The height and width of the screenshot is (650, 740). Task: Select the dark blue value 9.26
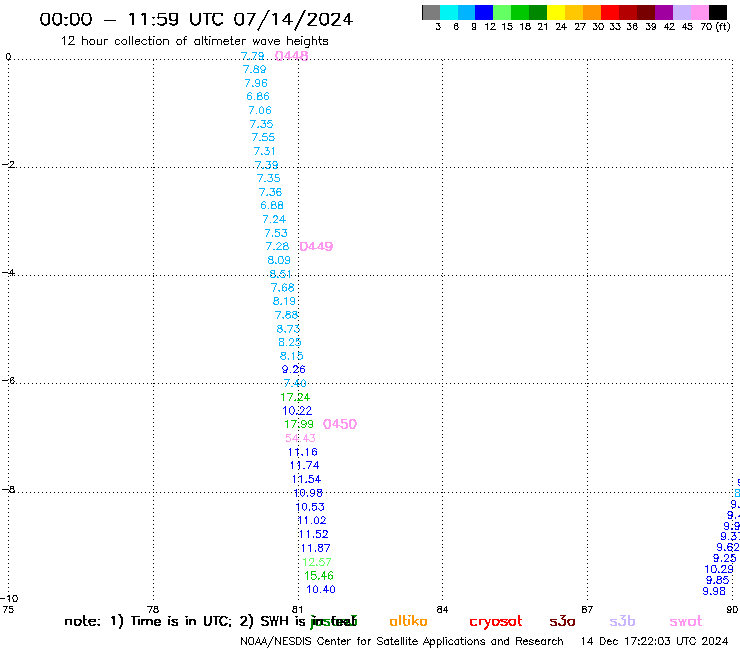tap(294, 370)
